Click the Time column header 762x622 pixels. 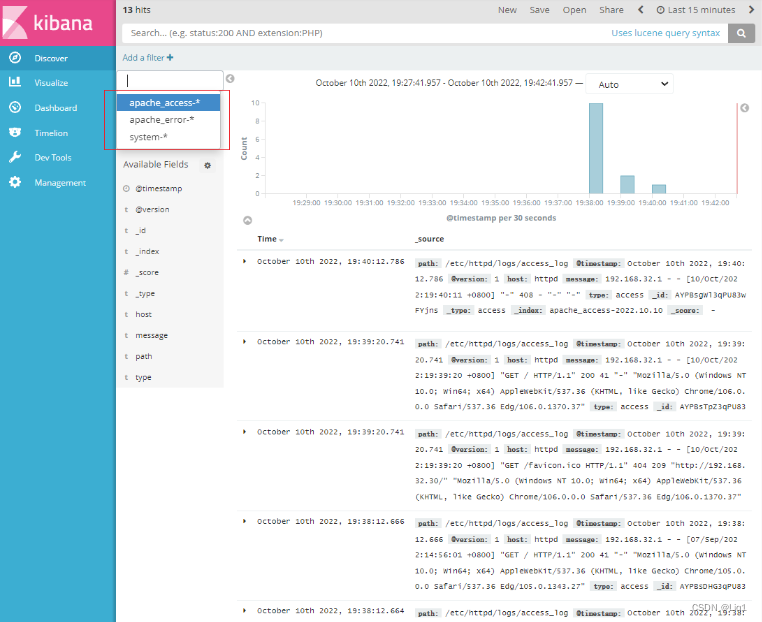(267, 239)
